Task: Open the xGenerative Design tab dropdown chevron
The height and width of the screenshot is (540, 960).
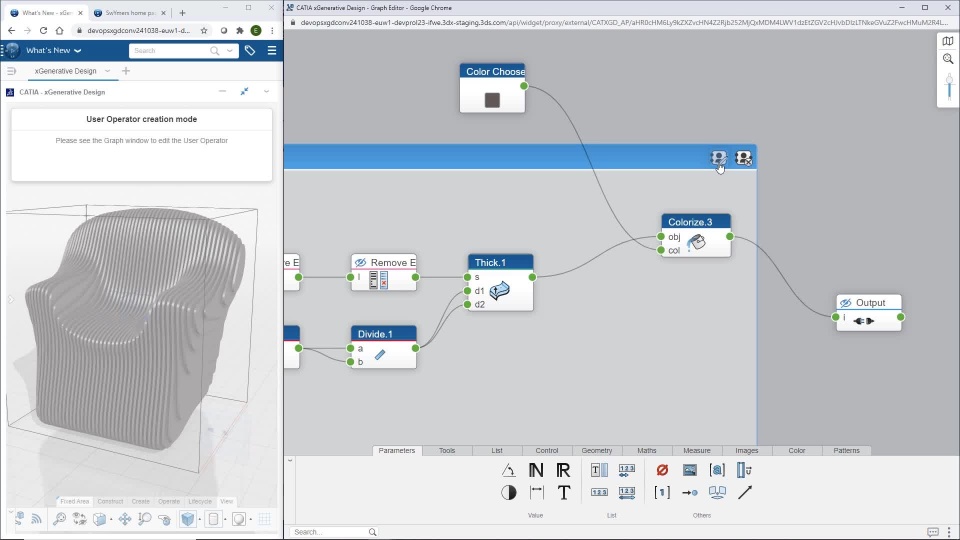Action: tap(107, 71)
